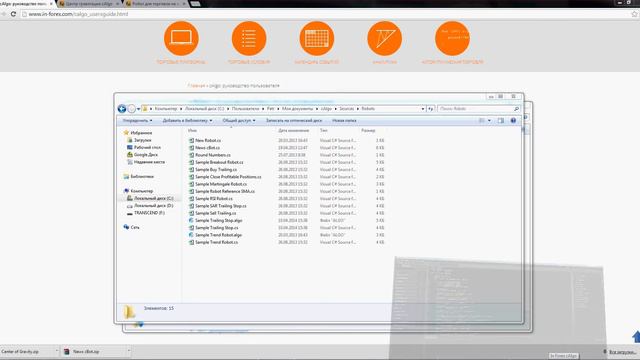Switch to the third browser tab about robots
Image resolution: width=640 pixels, height=360 pixels.
click(156, 4)
